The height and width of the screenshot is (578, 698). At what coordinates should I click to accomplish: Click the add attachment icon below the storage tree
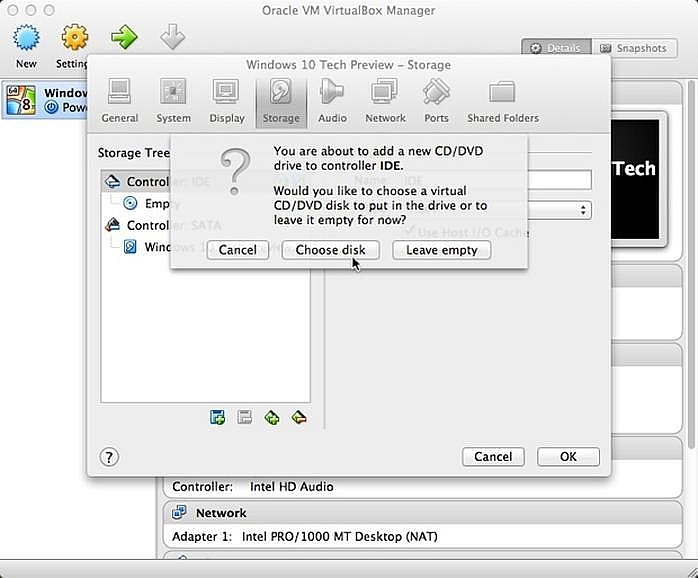(271, 418)
